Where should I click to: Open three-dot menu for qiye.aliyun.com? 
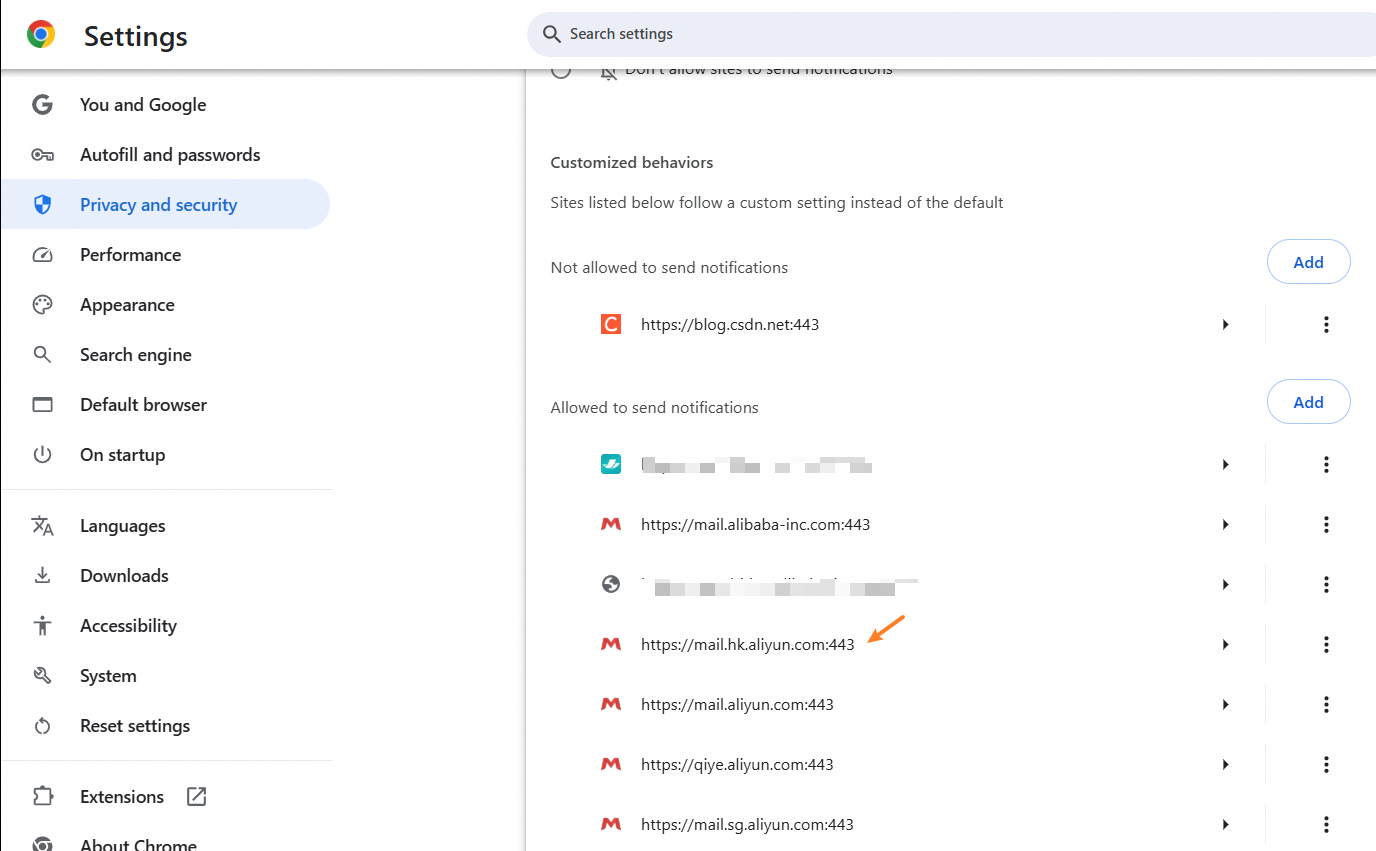click(x=1326, y=764)
